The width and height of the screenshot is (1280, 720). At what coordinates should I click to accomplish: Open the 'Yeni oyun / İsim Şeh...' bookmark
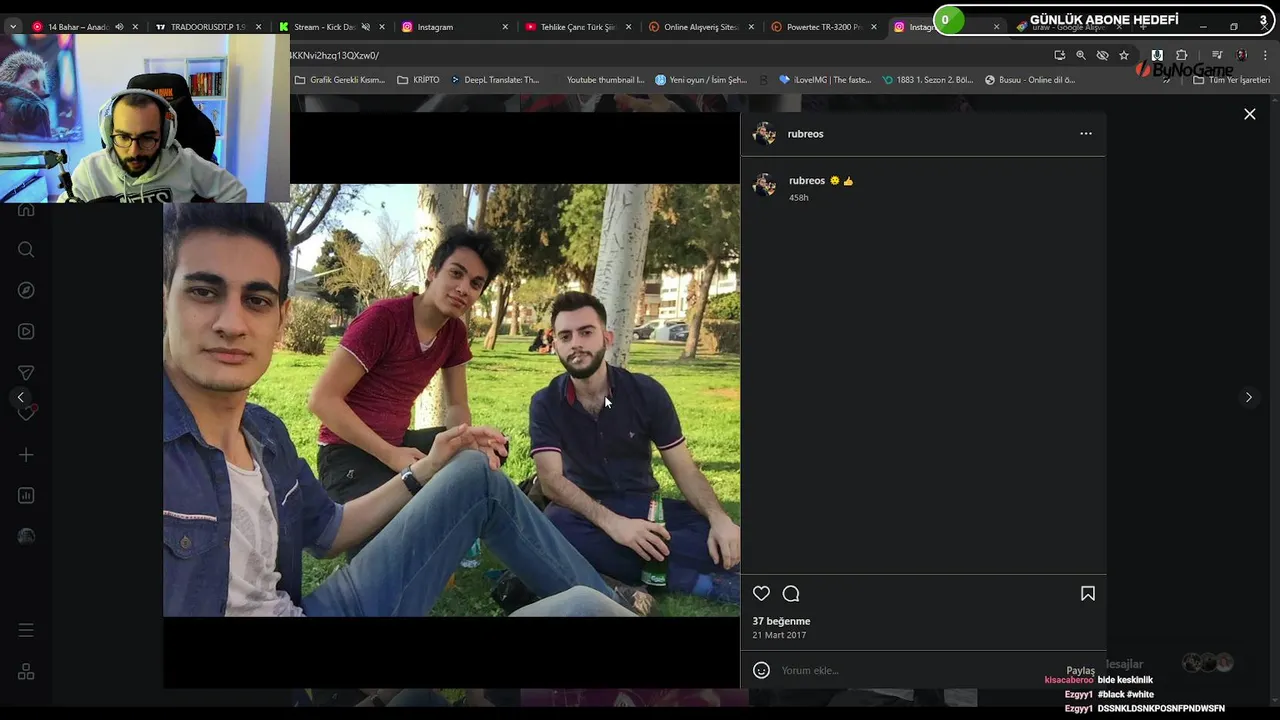(x=701, y=80)
